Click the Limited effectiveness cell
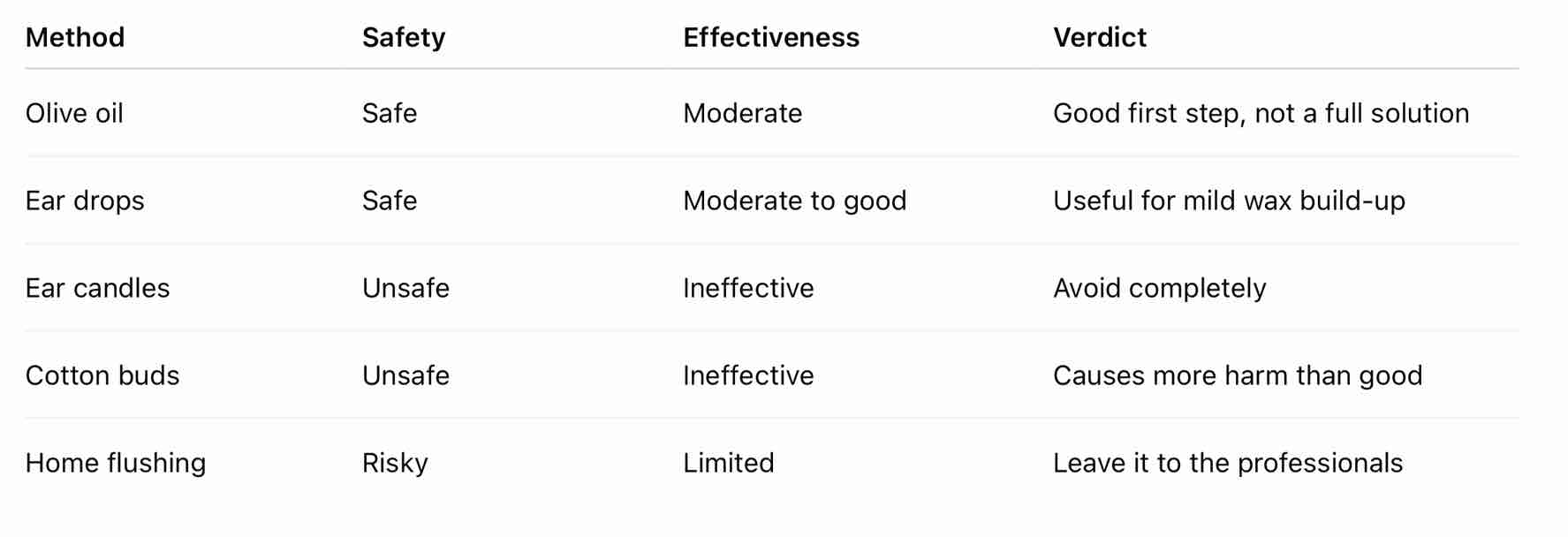This screenshot has height=537, width=1568. (x=728, y=463)
